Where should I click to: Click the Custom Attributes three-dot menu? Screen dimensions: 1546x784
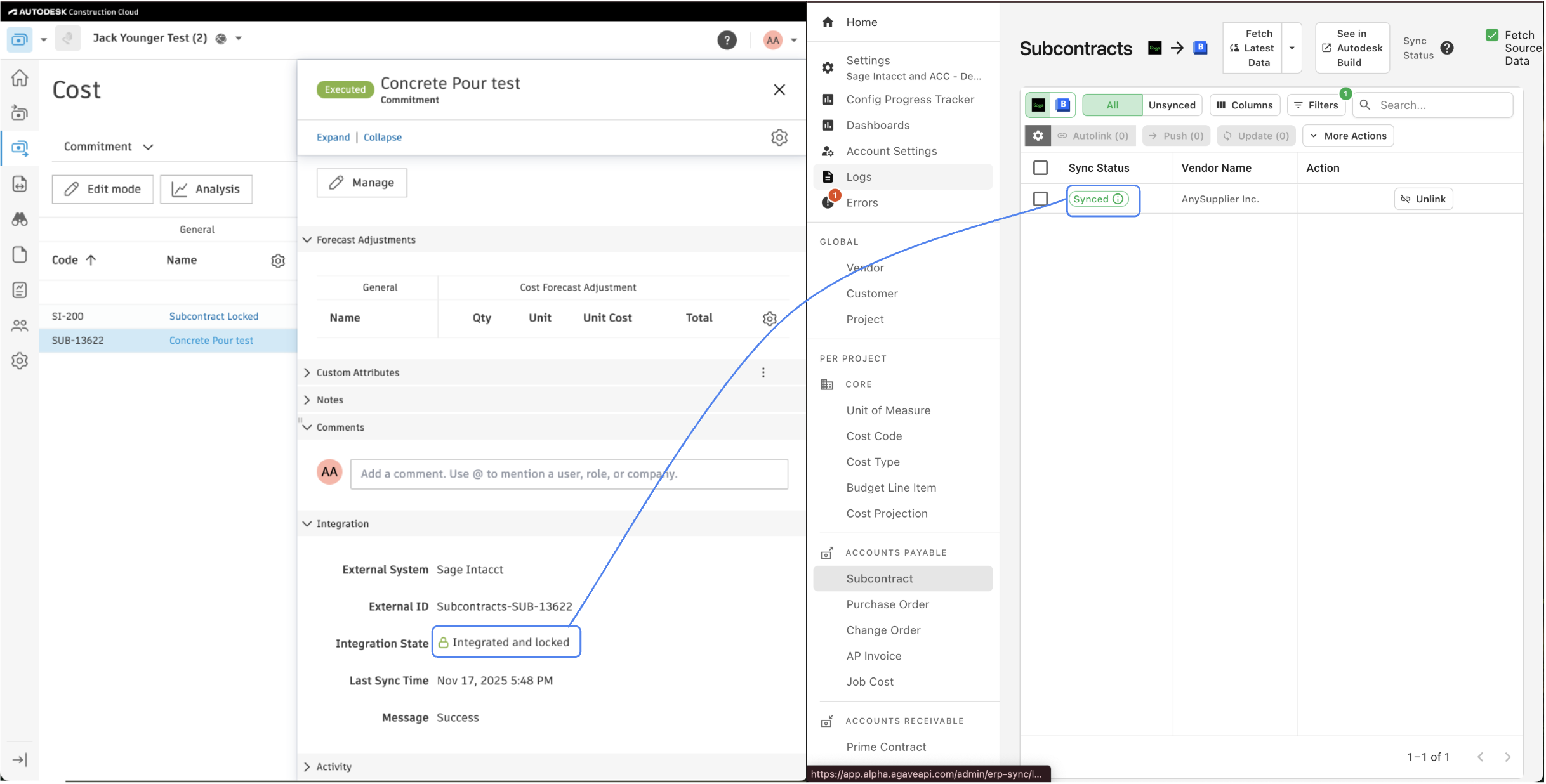click(x=763, y=372)
